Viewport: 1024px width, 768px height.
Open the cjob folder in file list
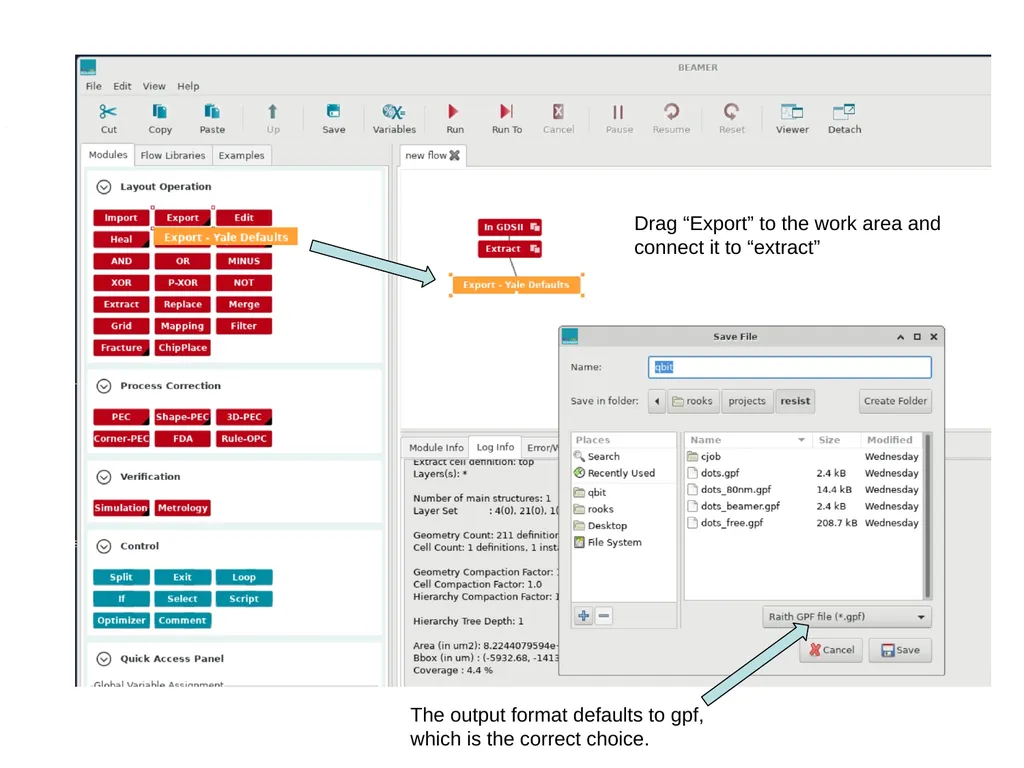point(803,456)
